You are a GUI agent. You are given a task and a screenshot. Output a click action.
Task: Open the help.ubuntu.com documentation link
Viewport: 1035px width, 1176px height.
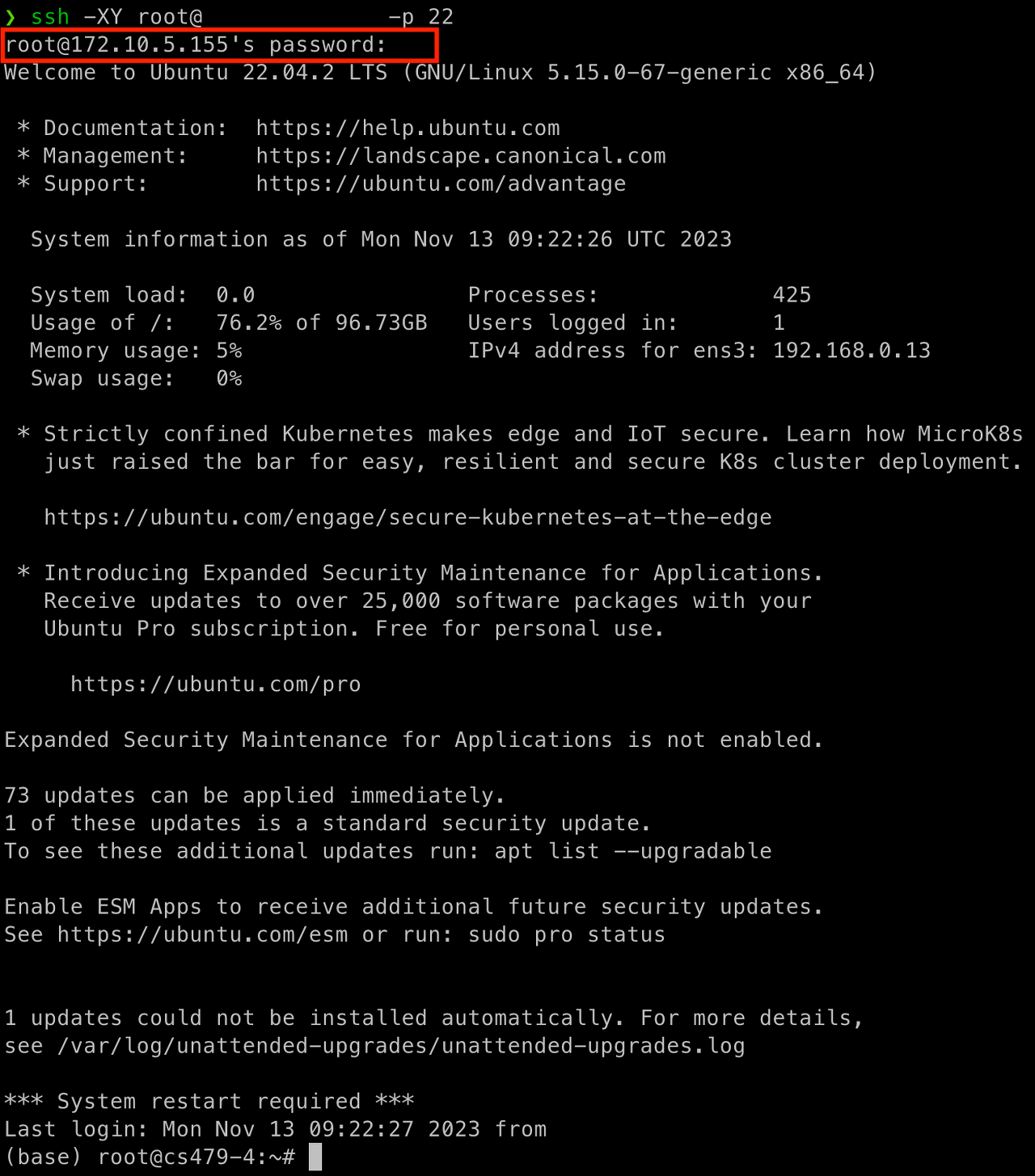tap(408, 129)
